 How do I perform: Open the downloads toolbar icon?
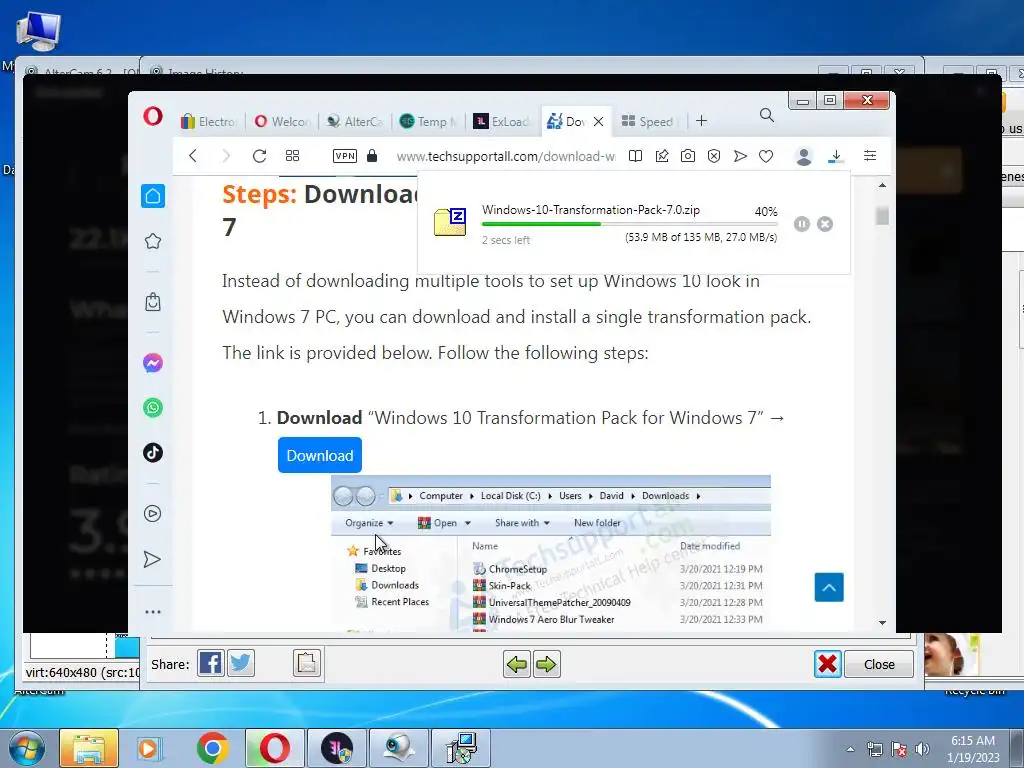[x=836, y=156]
